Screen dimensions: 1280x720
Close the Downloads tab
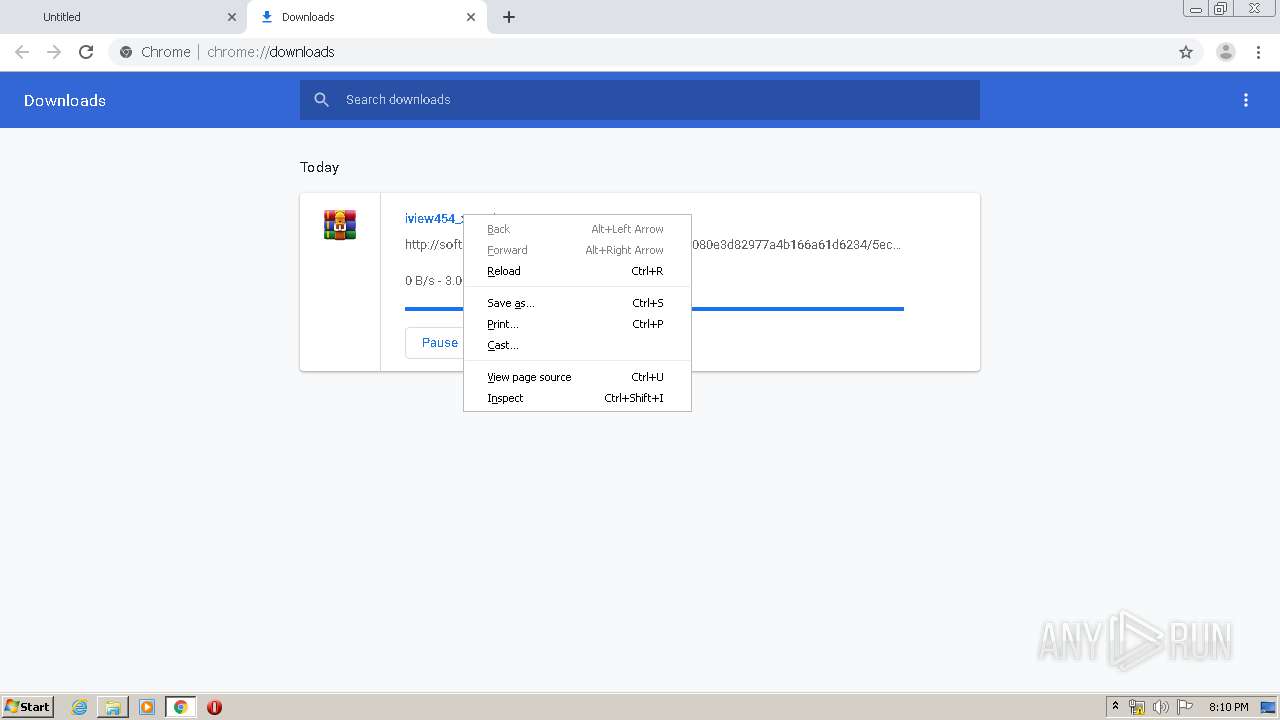click(471, 17)
